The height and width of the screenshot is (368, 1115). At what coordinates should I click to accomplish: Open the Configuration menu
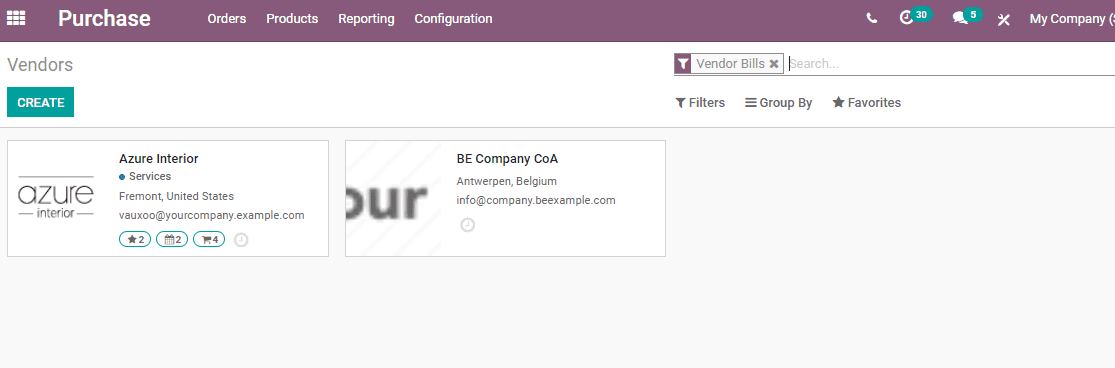454,19
